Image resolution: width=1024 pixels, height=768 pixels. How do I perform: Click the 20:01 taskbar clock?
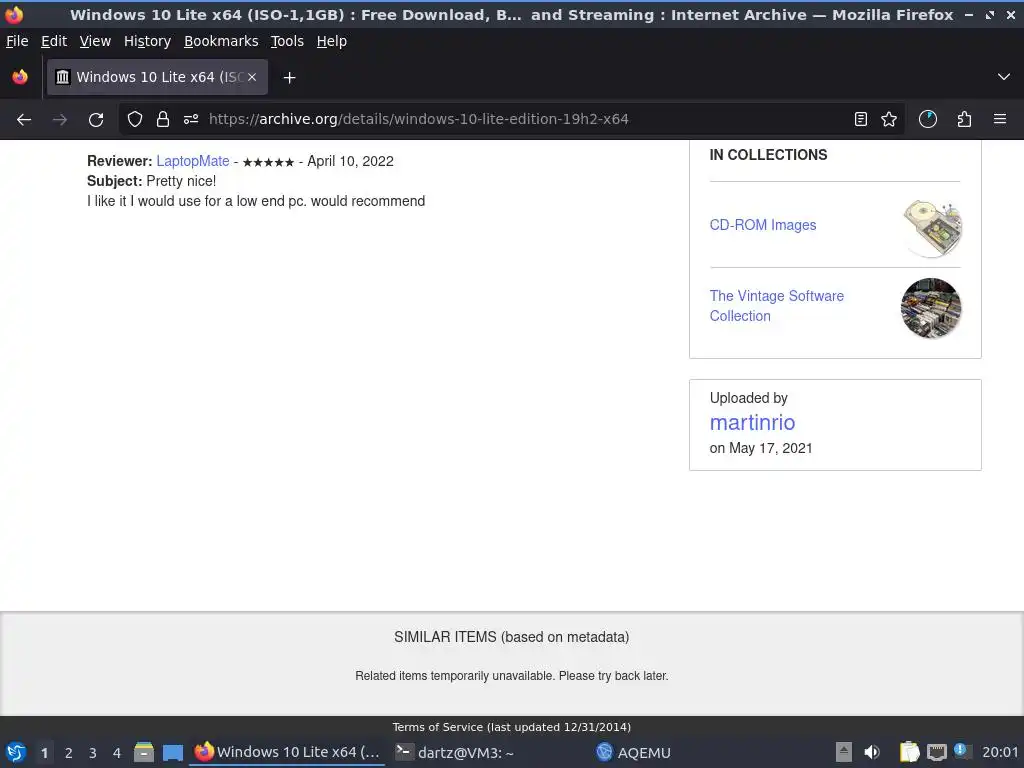pyautogui.click(x=1000, y=752)
